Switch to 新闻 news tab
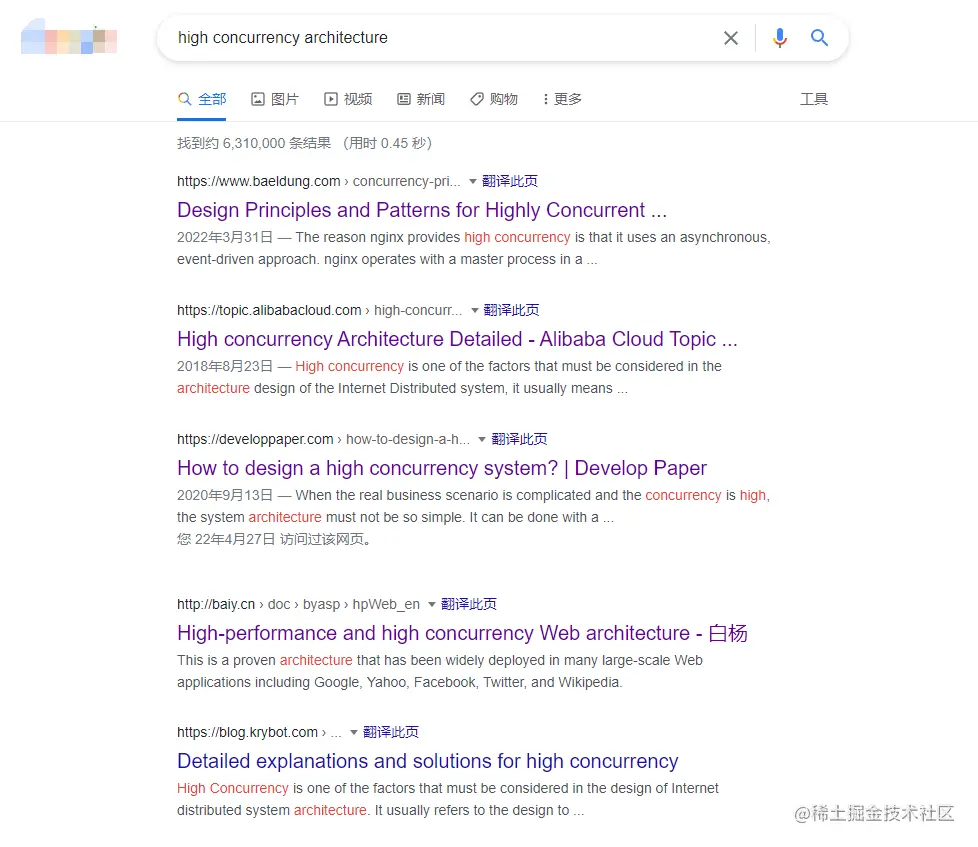Viewport: 978px width, 847px height. click(x=421, y=99)
